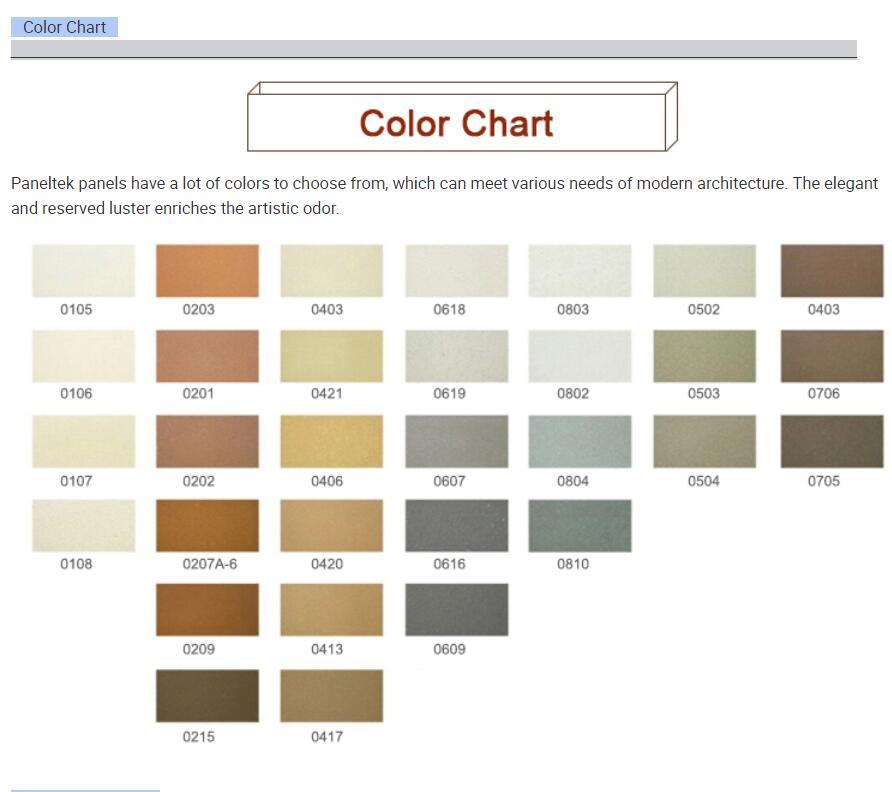Click the 0706 code label
Image resolution: width=892 pixels, height=792 pixels.
coord(824,394)
